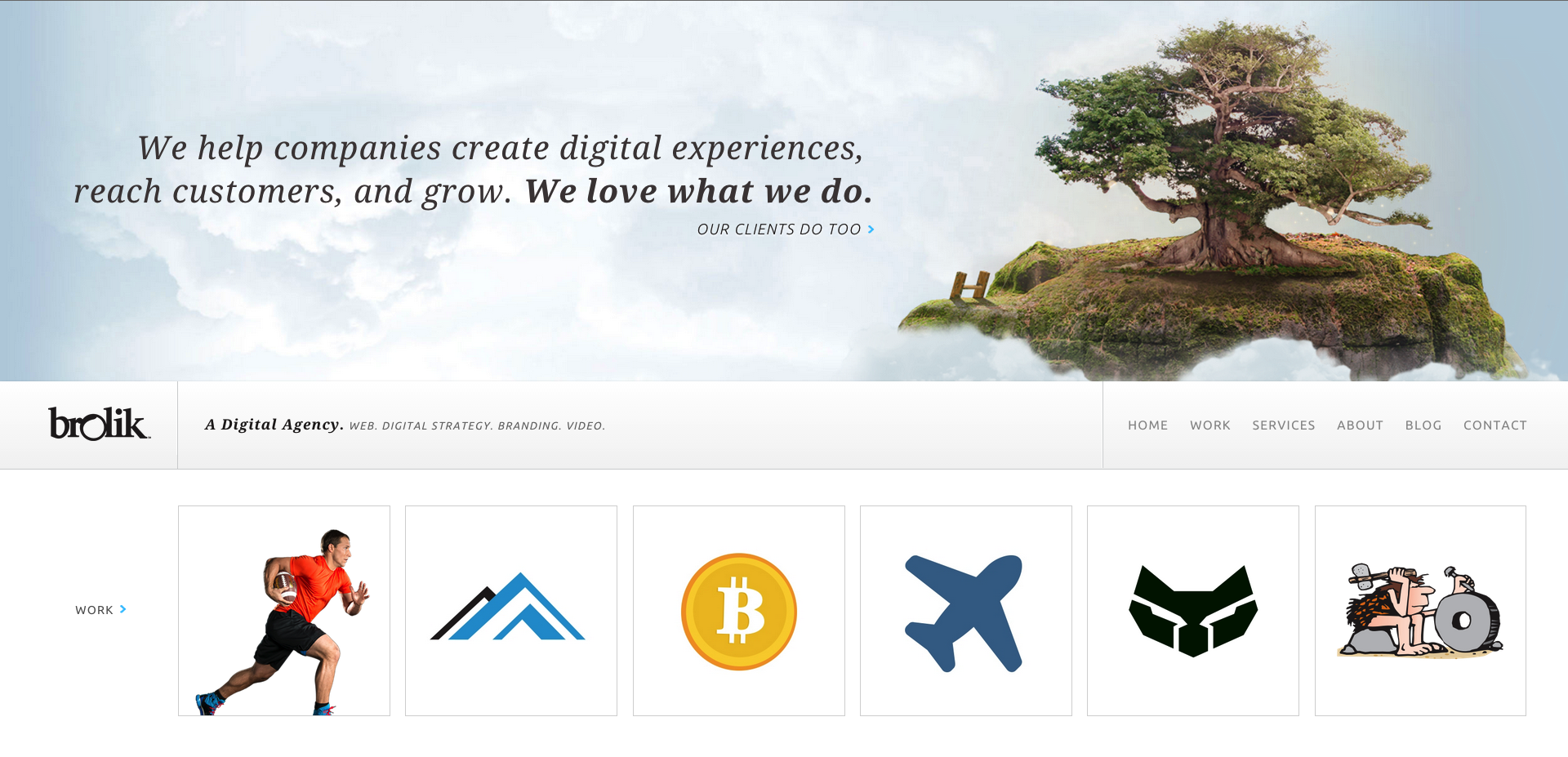The image size is (1568, 757).
Task: Open the football runner project thumbnail
Action: click(x=284, y=611)
